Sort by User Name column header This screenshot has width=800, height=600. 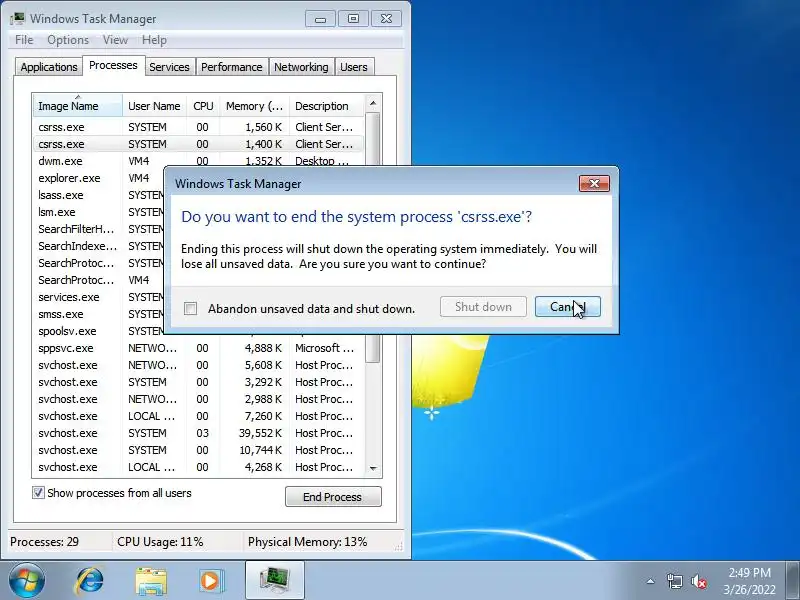154,106
